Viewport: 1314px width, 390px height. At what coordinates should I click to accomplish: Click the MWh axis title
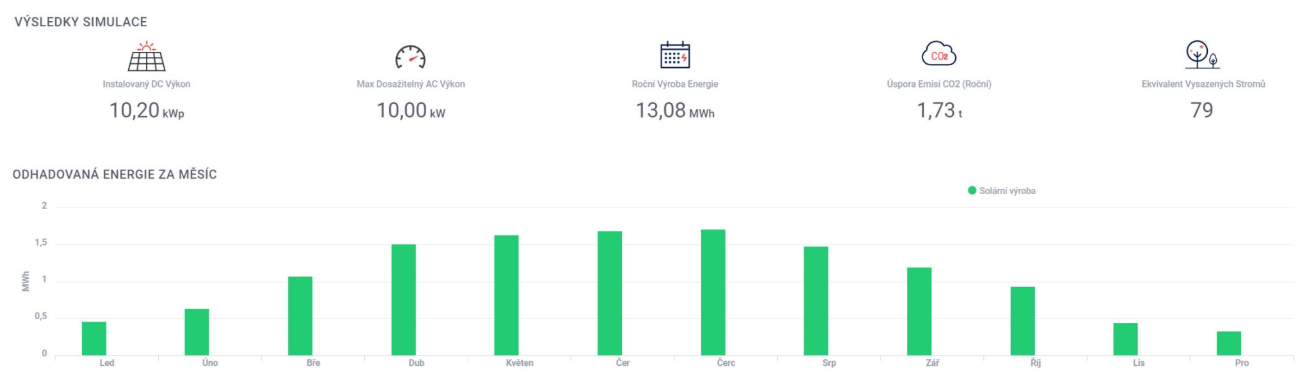coord(25,281)
